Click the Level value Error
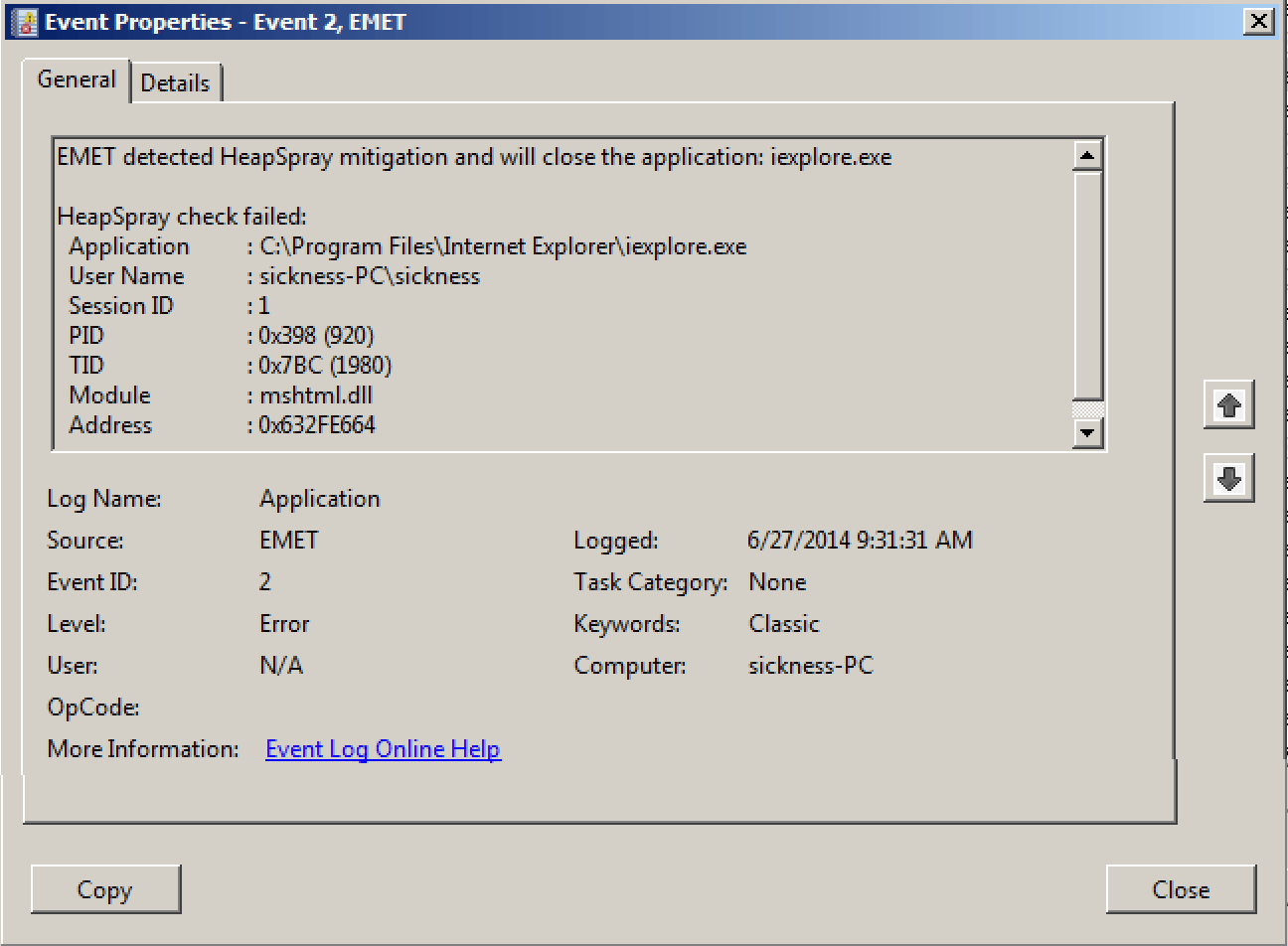Screen dimensions: 1288x946 coord(284,624)
